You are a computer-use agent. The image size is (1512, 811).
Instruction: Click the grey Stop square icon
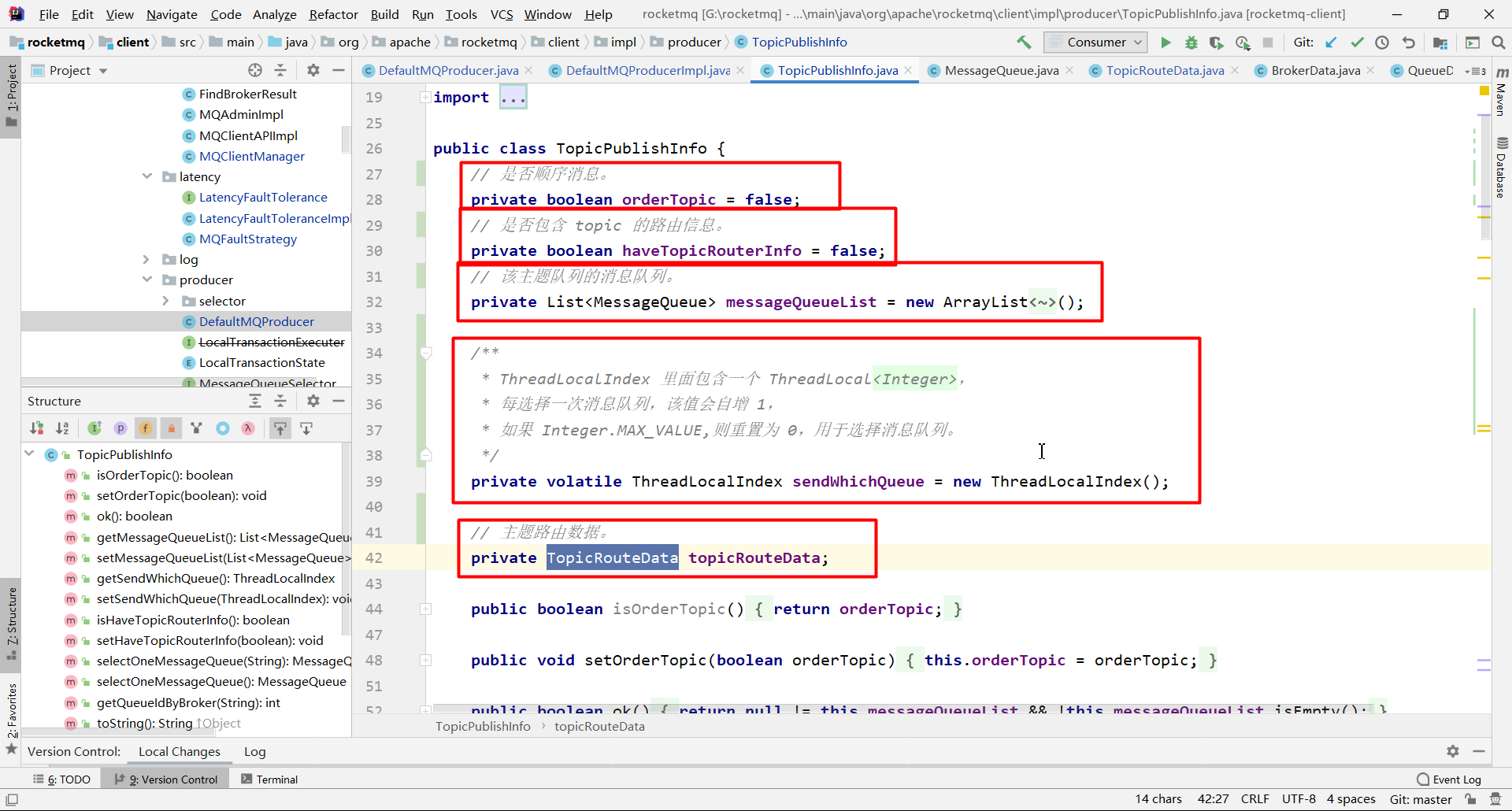[1268, 43]
